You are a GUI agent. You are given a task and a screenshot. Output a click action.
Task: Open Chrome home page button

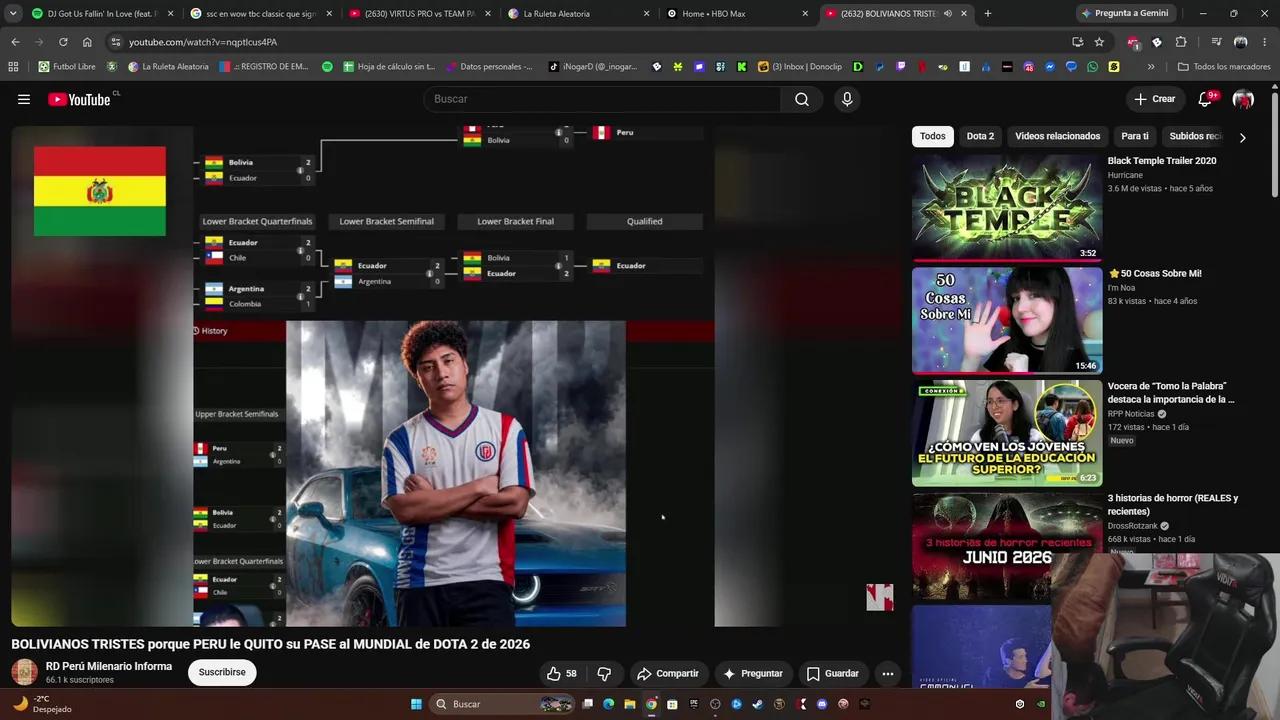[x=87, y=42]
